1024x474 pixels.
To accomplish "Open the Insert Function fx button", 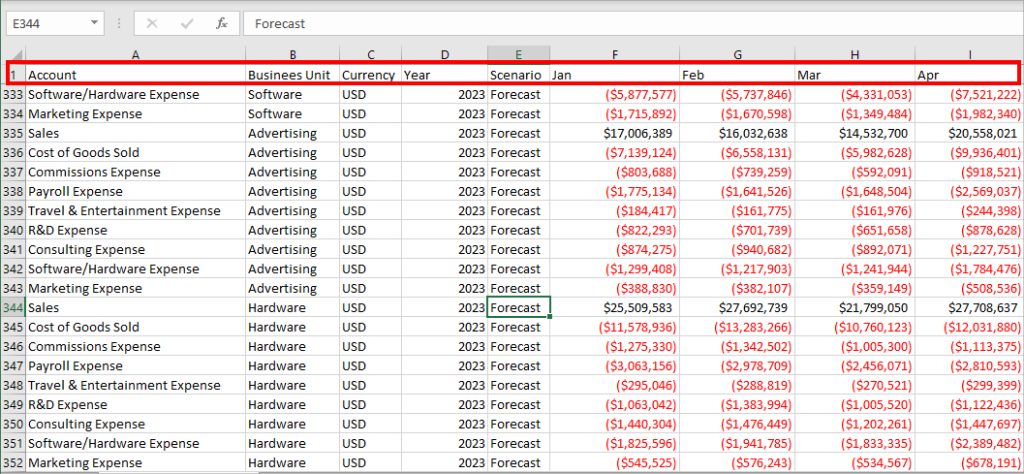I will point(222,24).
